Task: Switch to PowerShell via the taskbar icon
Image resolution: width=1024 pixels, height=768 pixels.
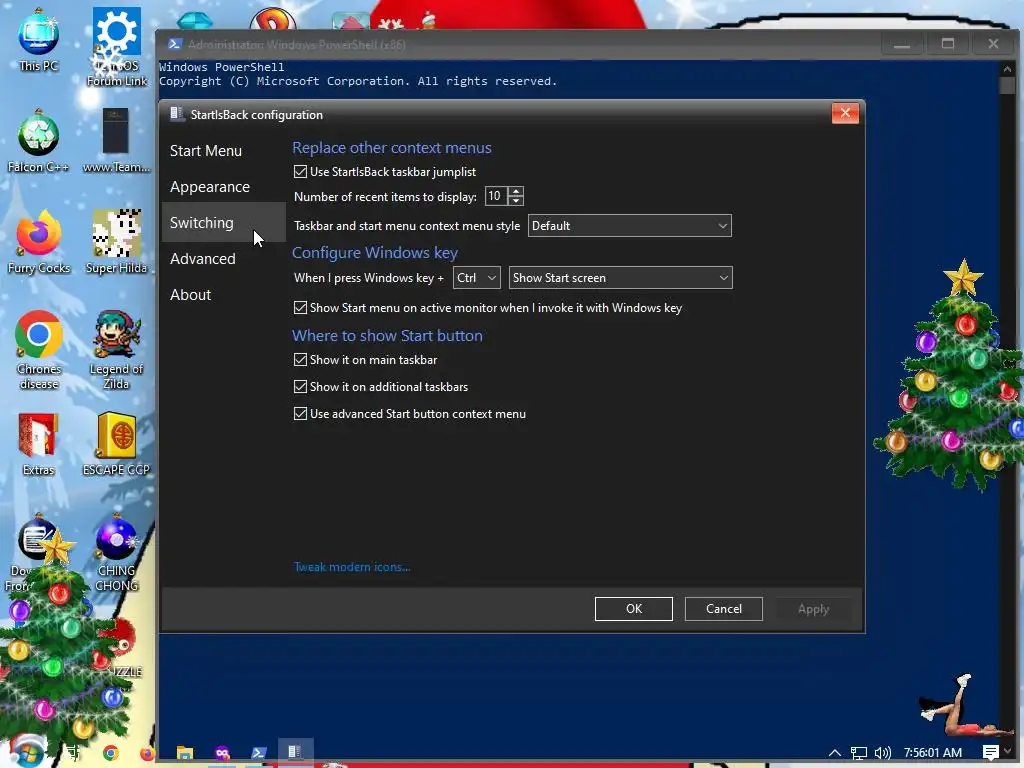Action: pos(259,753)
